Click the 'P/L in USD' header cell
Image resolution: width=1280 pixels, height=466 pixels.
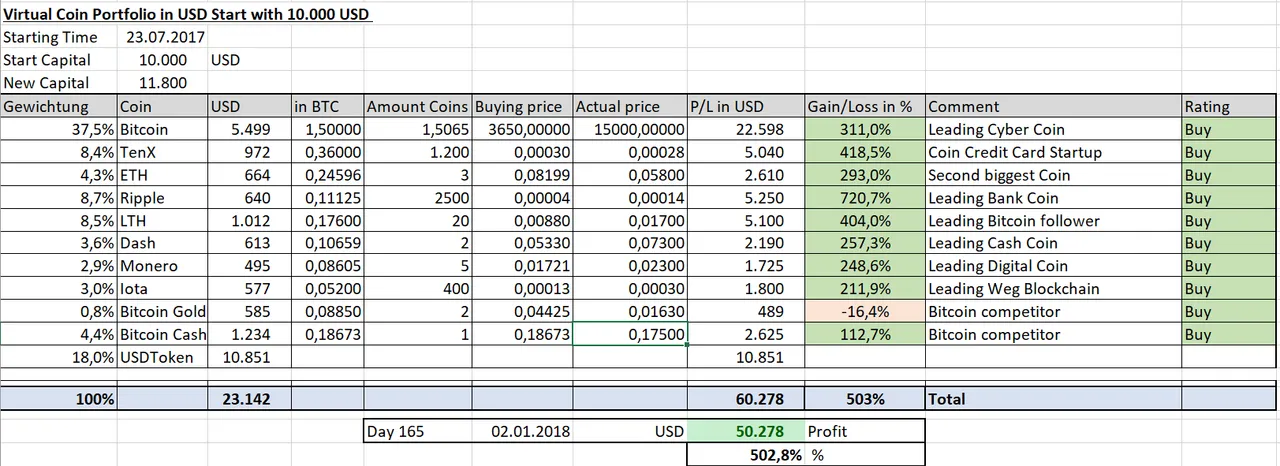[745, 106]
